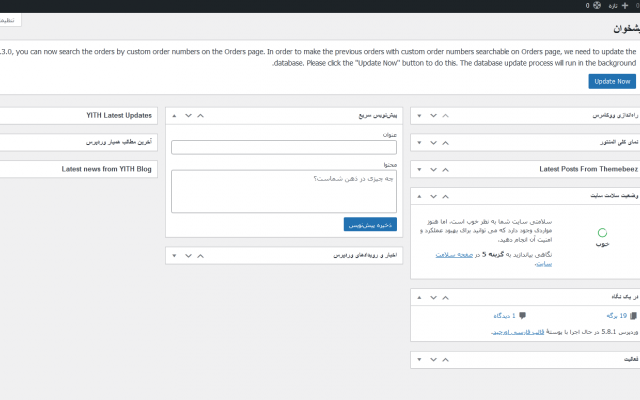Move فعالیت widget down
Image resolution: width=640 pixels, height=400 pixels.
click(x=433, y=360)
